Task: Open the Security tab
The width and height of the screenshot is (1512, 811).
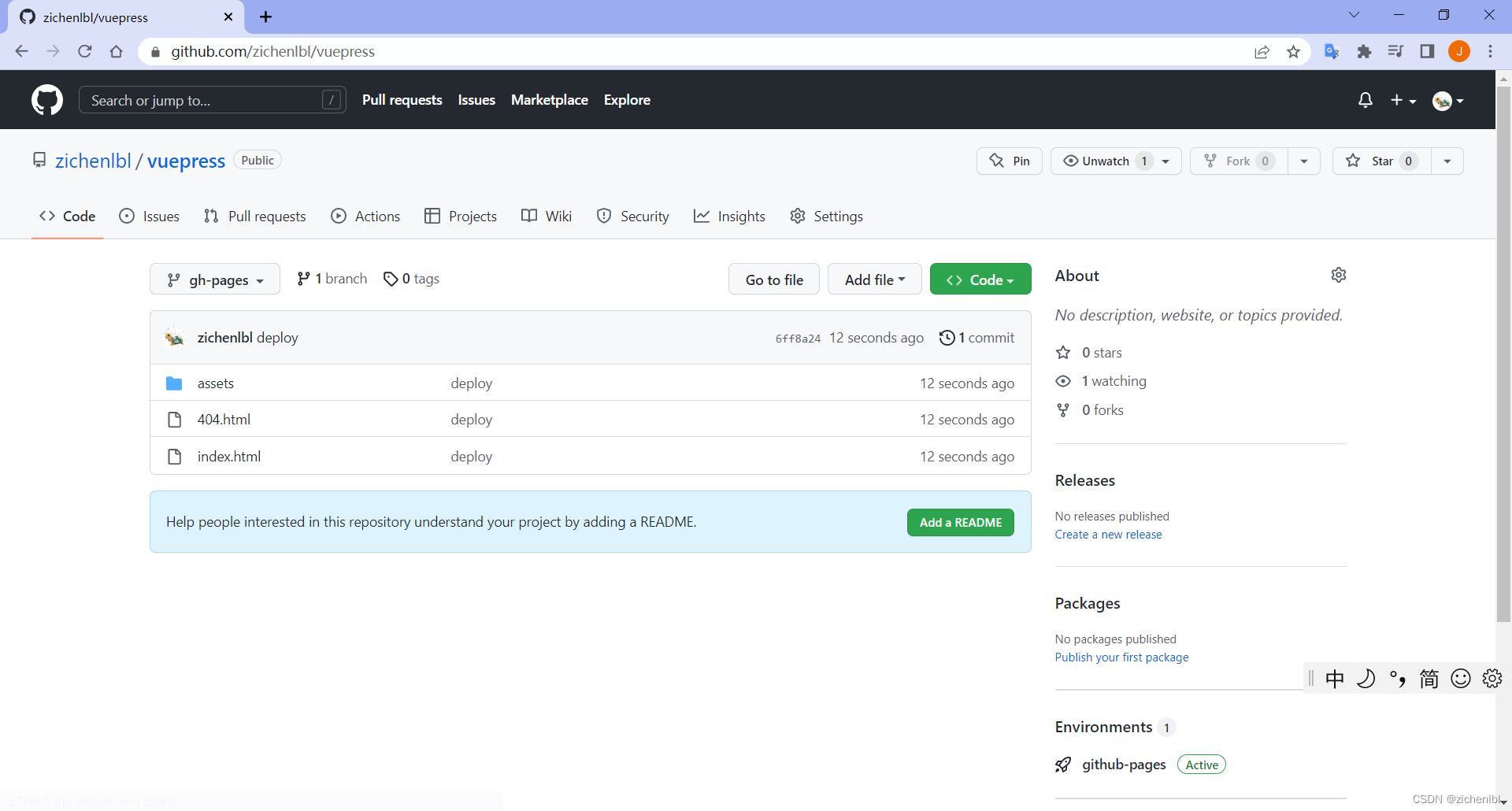Action: tap(633, 216)
